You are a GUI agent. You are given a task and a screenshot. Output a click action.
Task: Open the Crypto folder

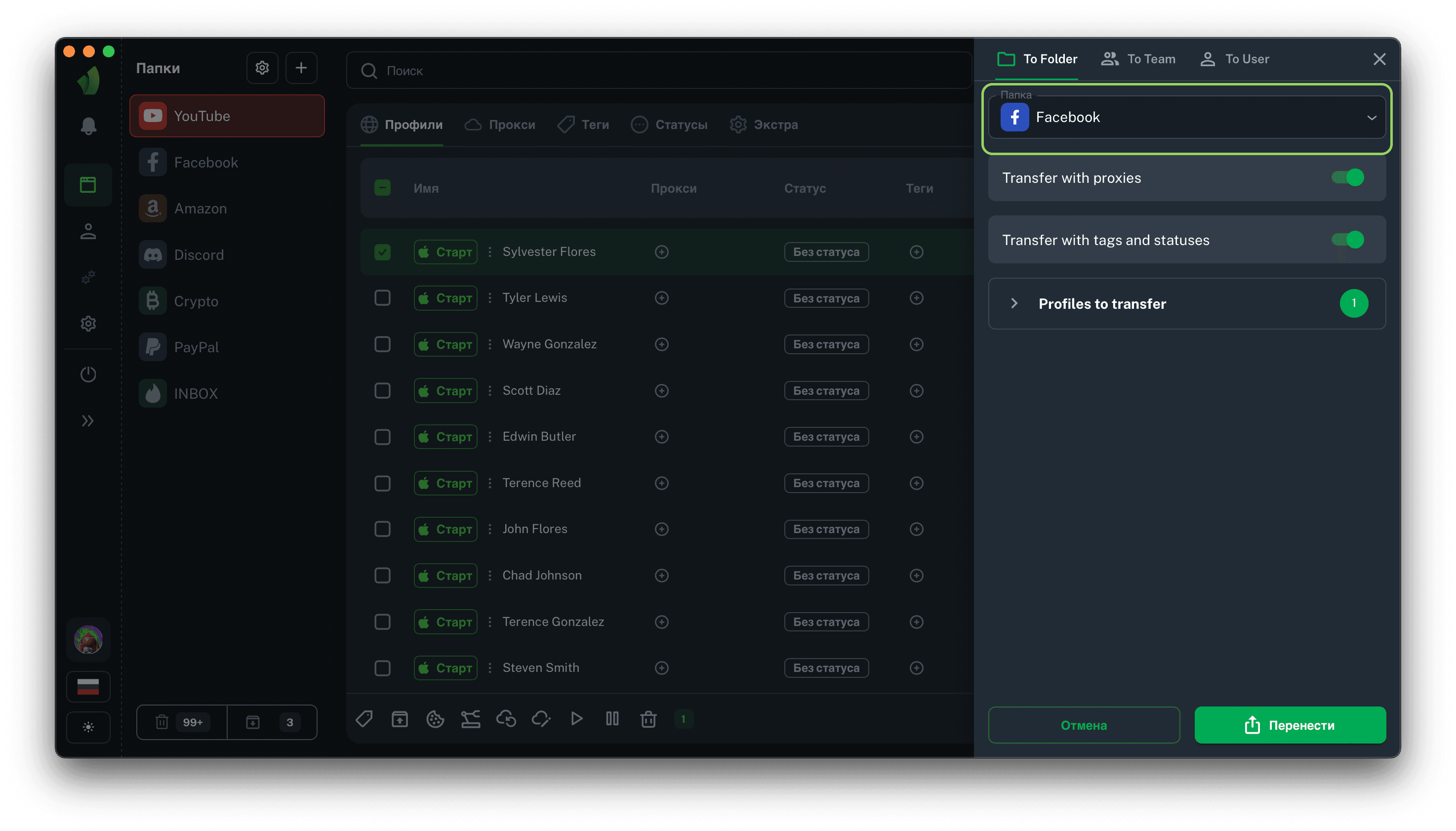196,301
